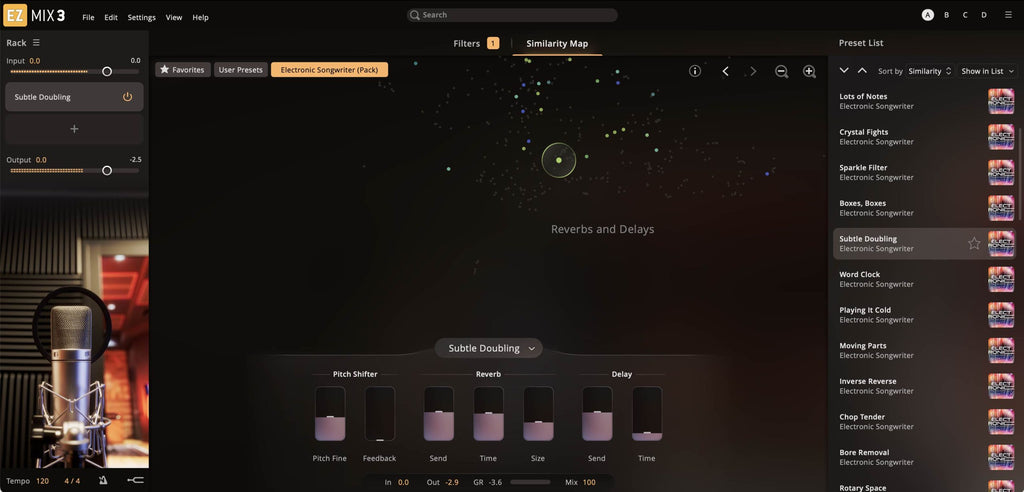Click the Input value 0.0 field
This screenshot has width=1024, height=492.
pyautogui.click(x=35, y=61)
